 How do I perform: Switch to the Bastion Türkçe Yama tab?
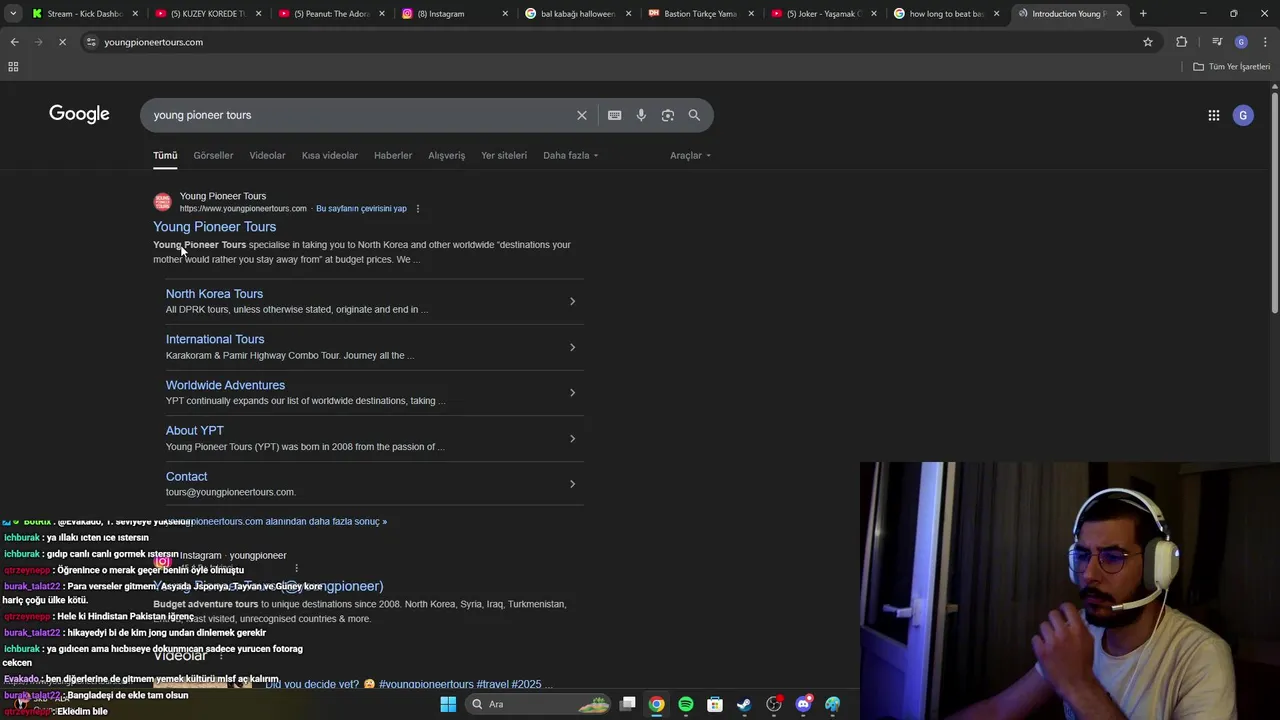point(700,14)
